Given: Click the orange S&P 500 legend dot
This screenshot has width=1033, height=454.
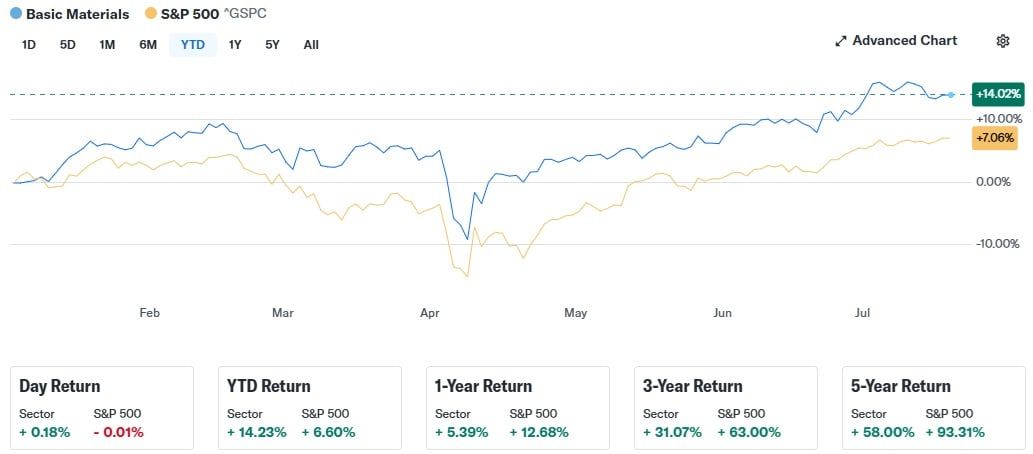Looking at the screenshot, I should pos(151,15).
